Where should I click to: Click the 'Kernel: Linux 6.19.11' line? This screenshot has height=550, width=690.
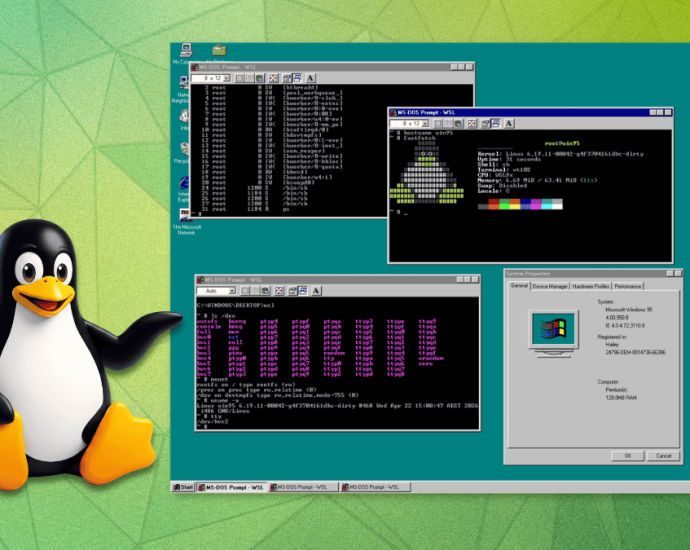tap(561, 154)
